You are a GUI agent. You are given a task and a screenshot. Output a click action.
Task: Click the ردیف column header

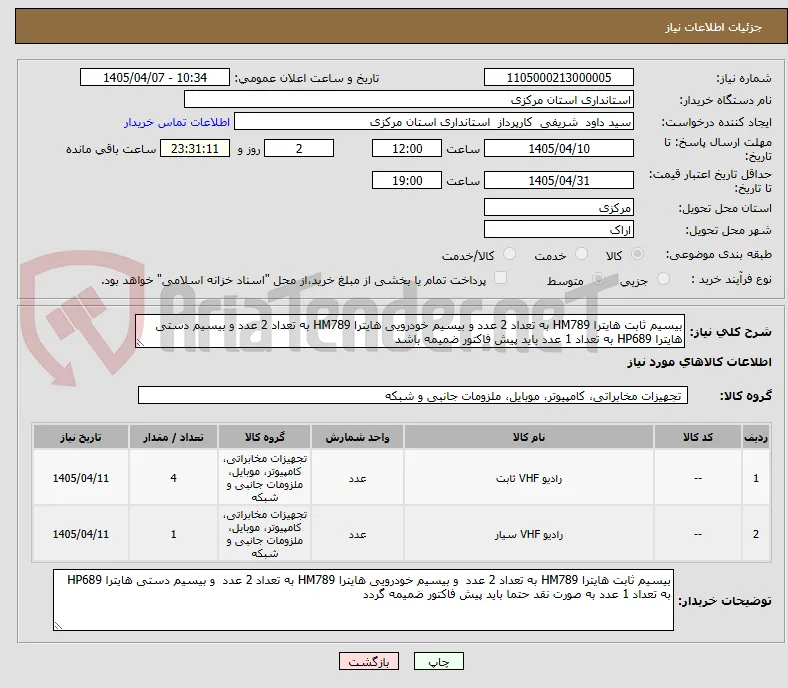[x=756, y=437]
